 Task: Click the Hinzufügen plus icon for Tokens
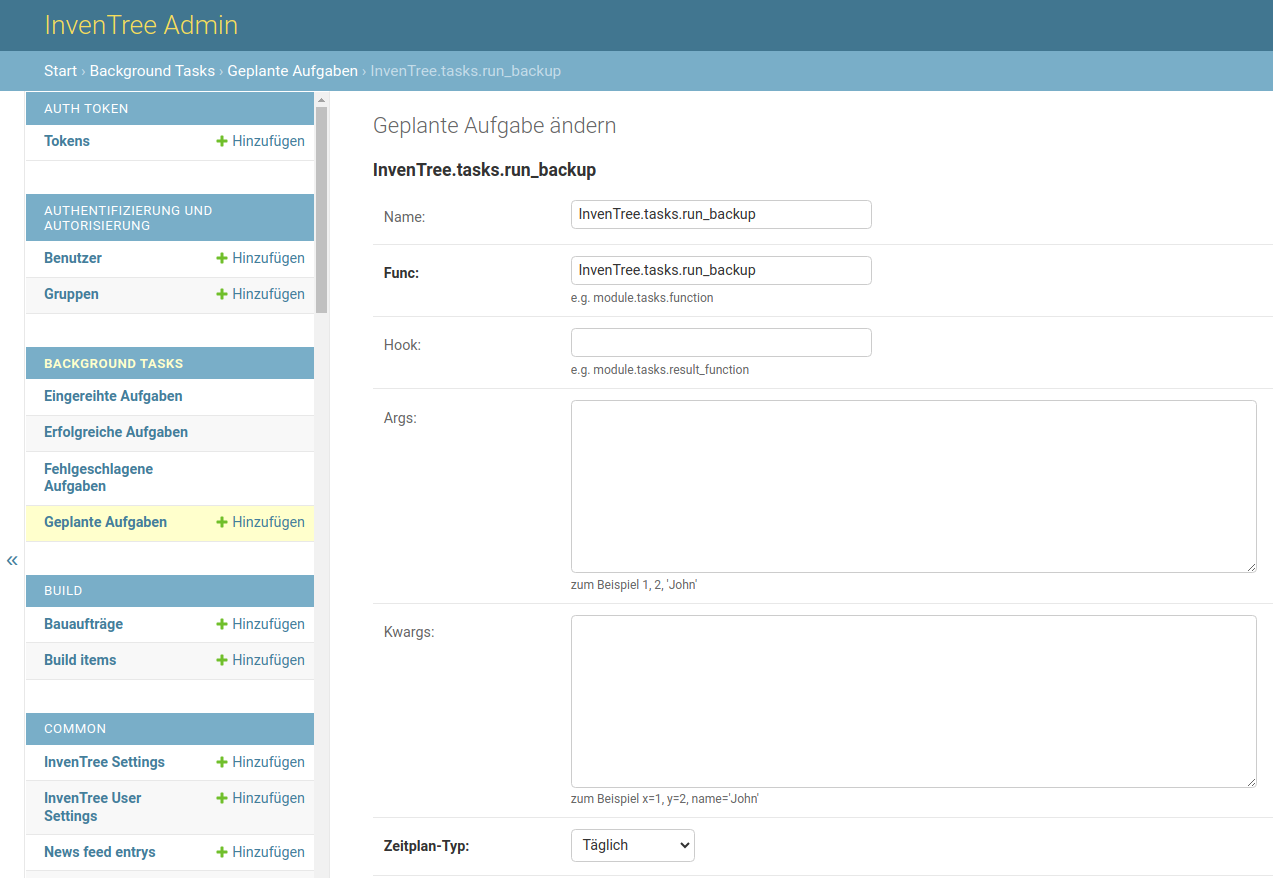point(222,141)
